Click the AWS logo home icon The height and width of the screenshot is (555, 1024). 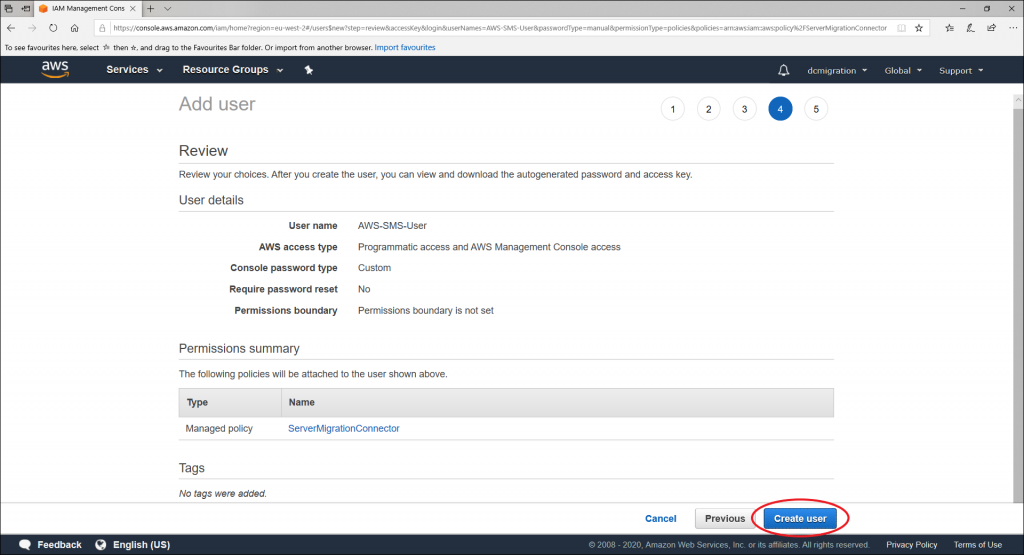pos(55,70)
